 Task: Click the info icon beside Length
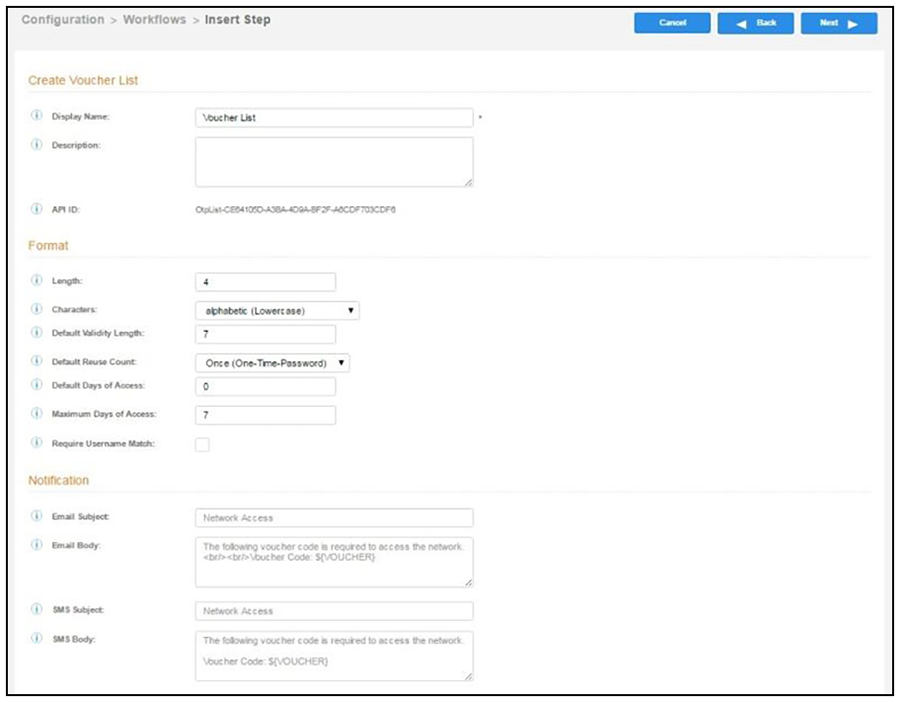(x=36, y=280)
